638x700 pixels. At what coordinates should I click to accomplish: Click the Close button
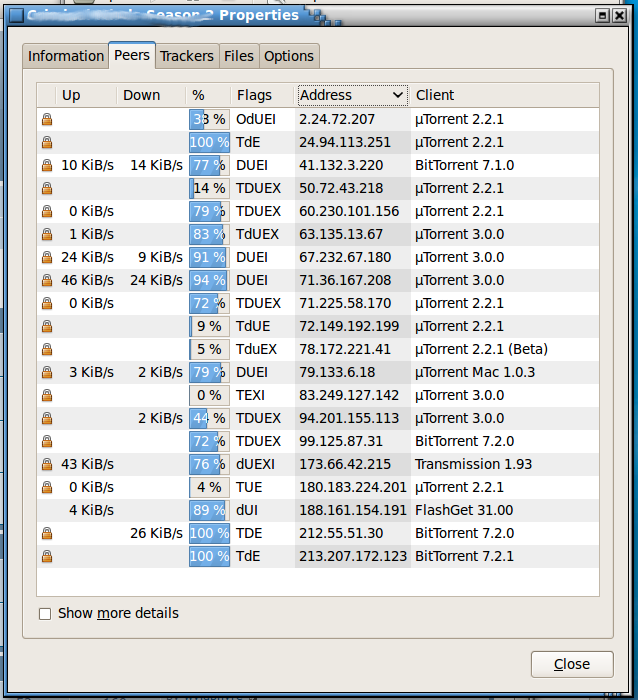click(x=572, y=664)
